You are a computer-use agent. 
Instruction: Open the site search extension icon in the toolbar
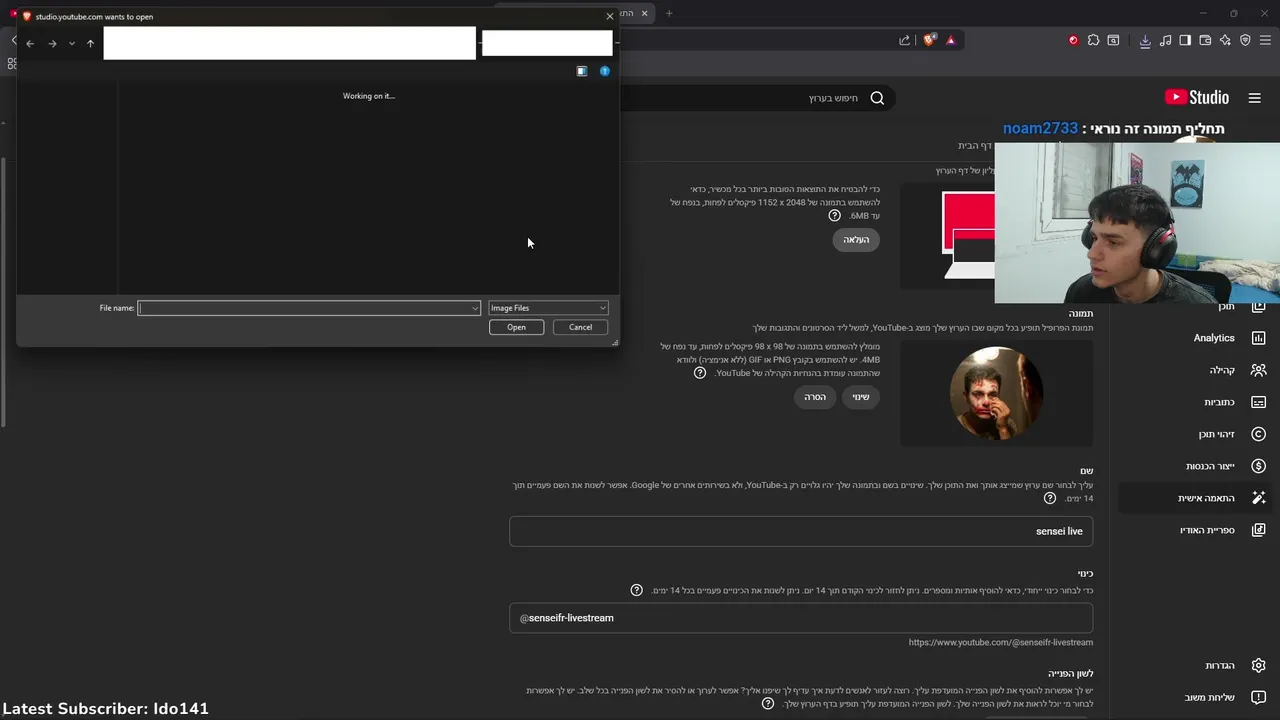(1113, 40)
